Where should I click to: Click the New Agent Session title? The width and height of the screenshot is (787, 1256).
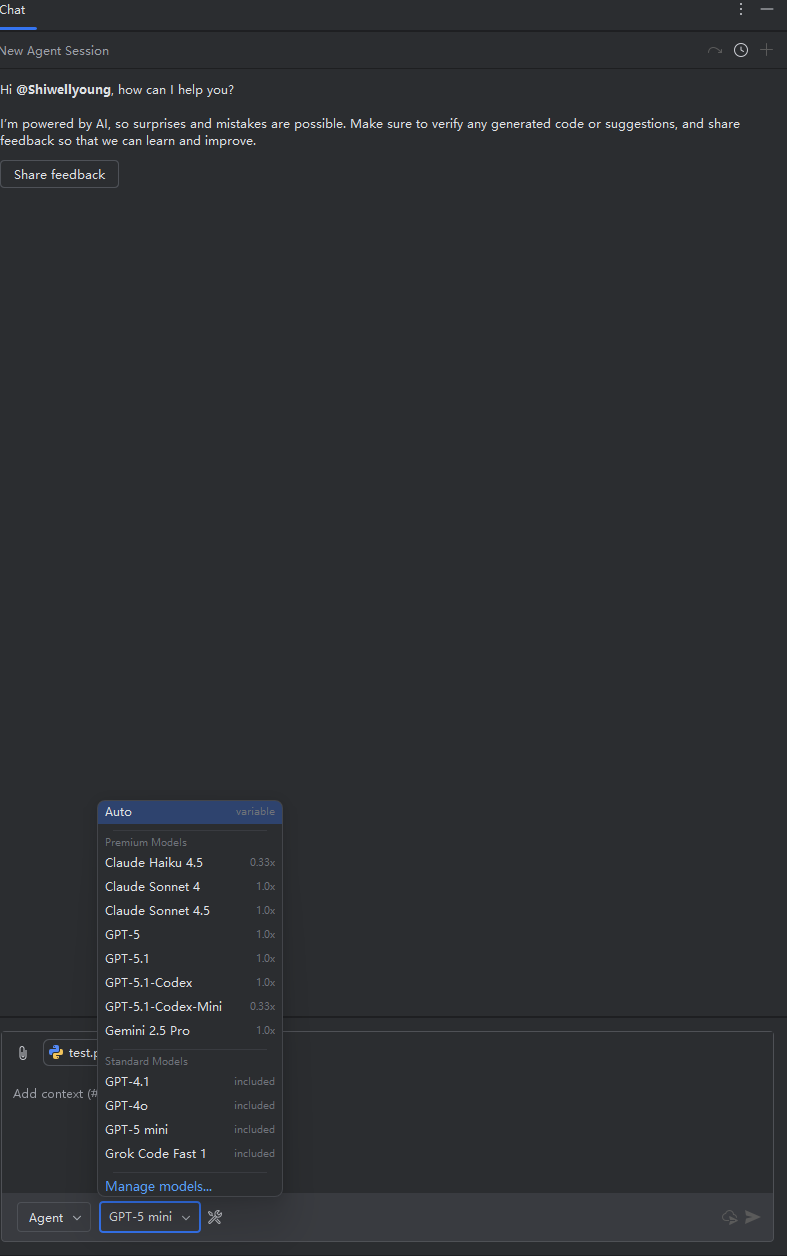pos(54,50)
